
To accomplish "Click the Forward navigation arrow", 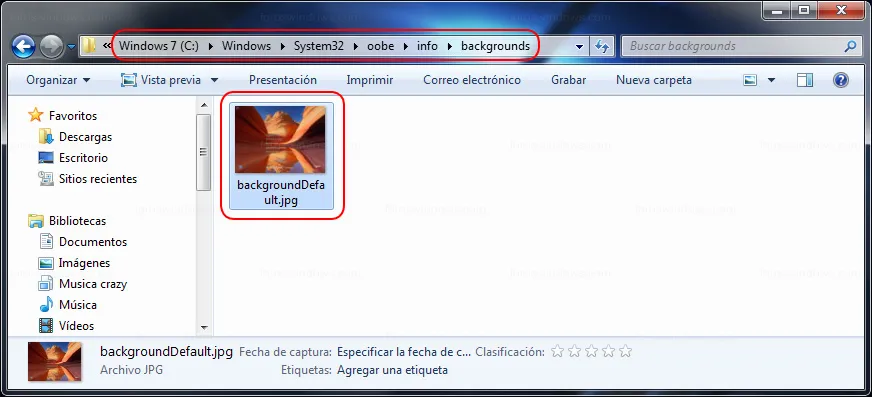I will pos(51,47).
